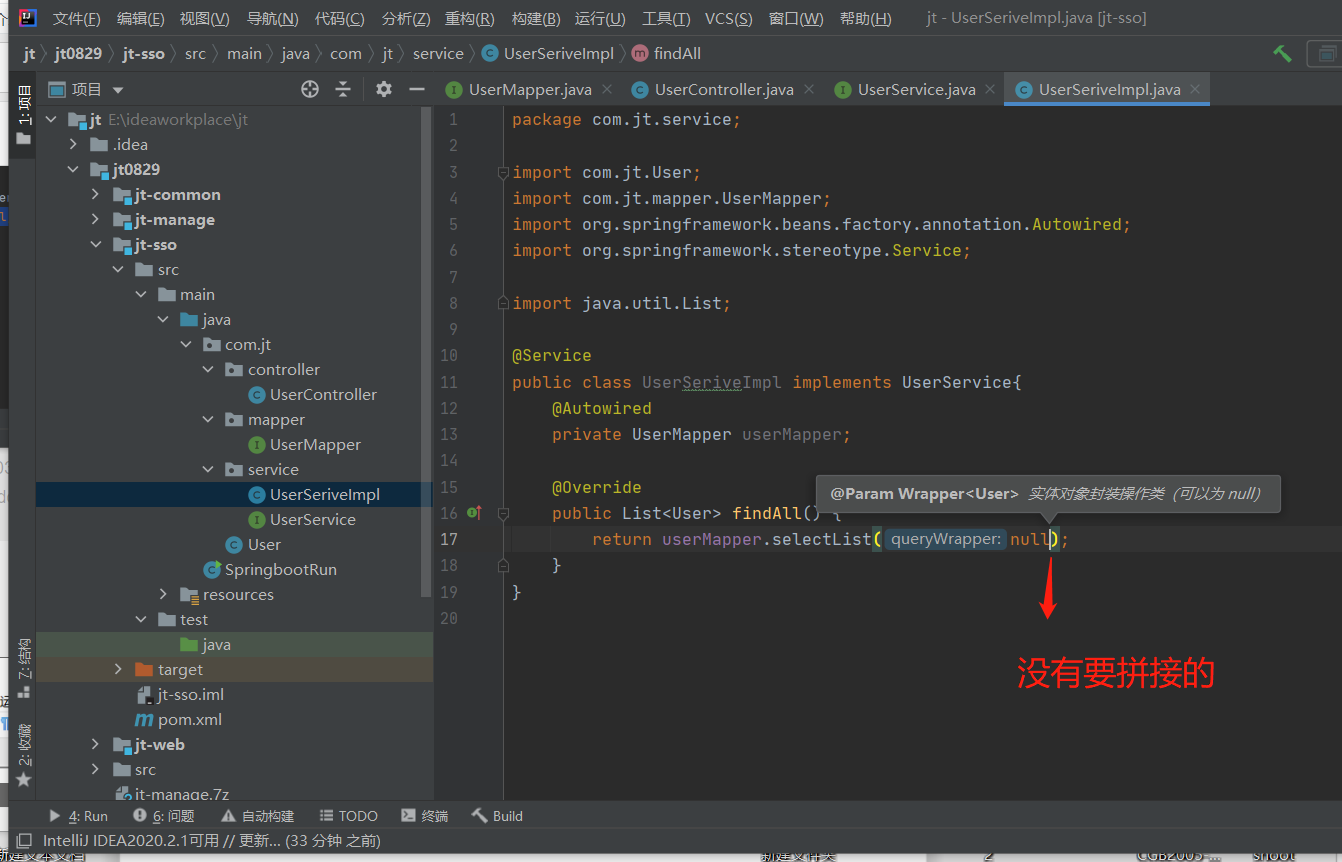This screenshot has height=862, width=1342.
Task: Open the Structure tool window on left edge
Action: pyautogui.click(x=24, y=668)
